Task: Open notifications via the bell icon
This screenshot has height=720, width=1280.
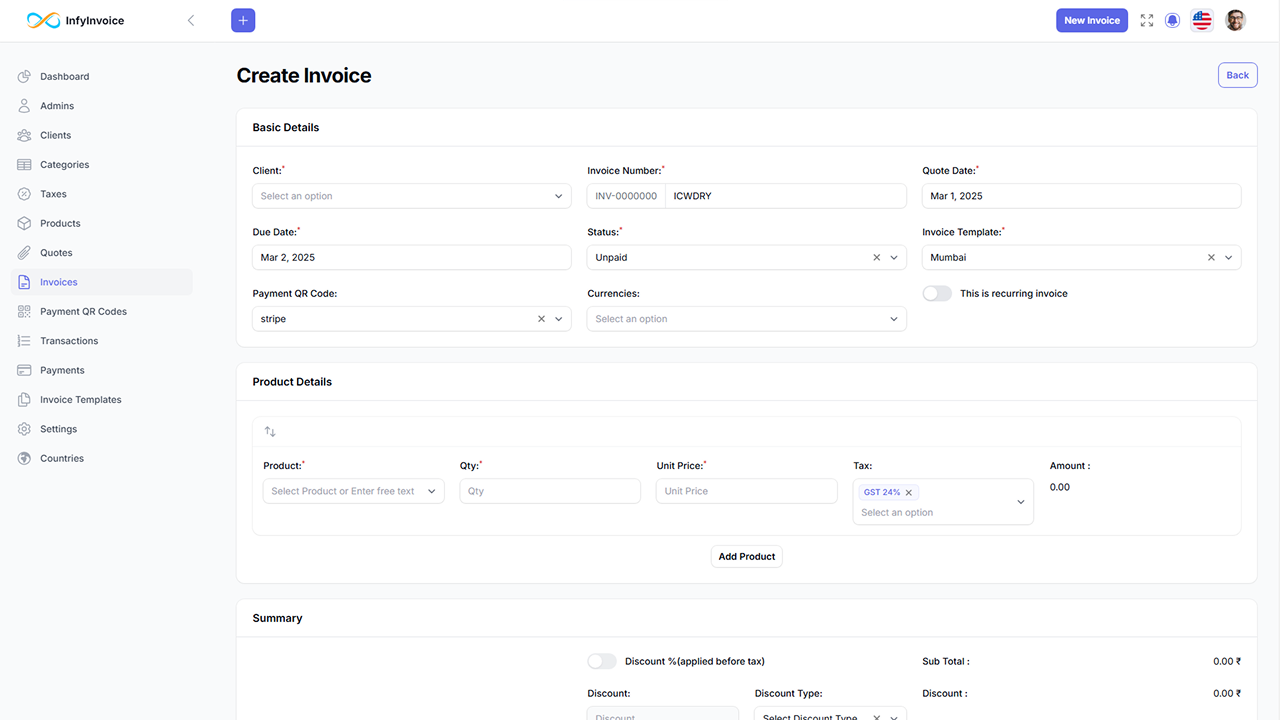Action: tap(1172, 20)
